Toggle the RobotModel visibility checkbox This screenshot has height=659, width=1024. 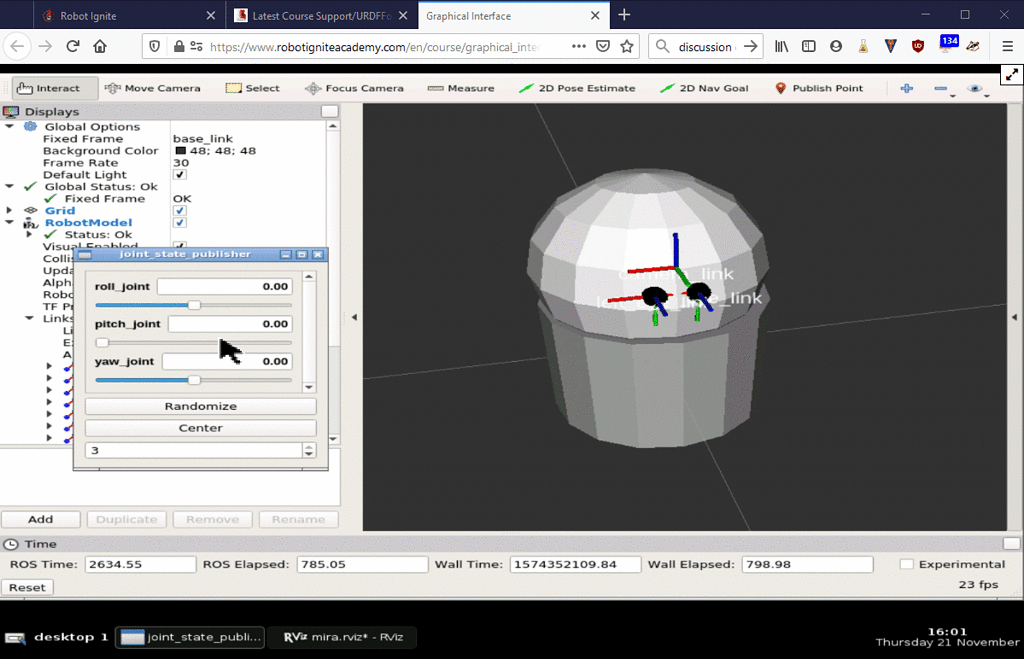(180, 222)
